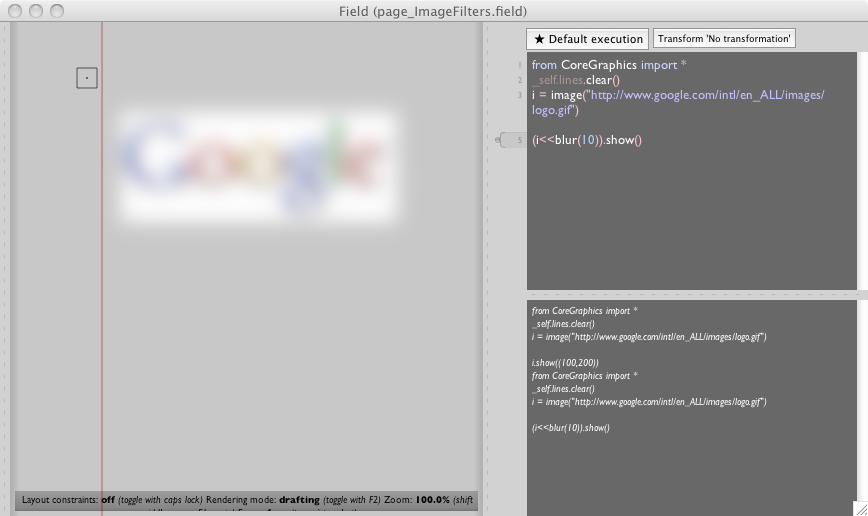Select the small square element box on canvas
Screen dimensions: 868x516
click(x=87, y=77)
